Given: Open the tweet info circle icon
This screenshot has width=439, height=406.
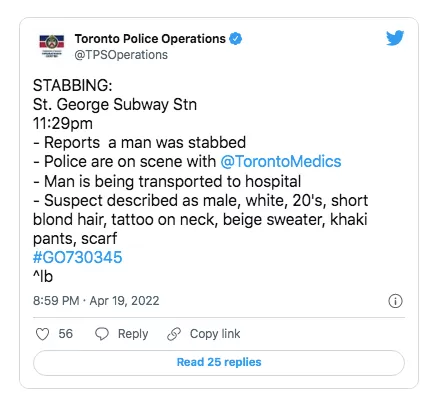Looking at the screenshot, I should tap(395, 301).
